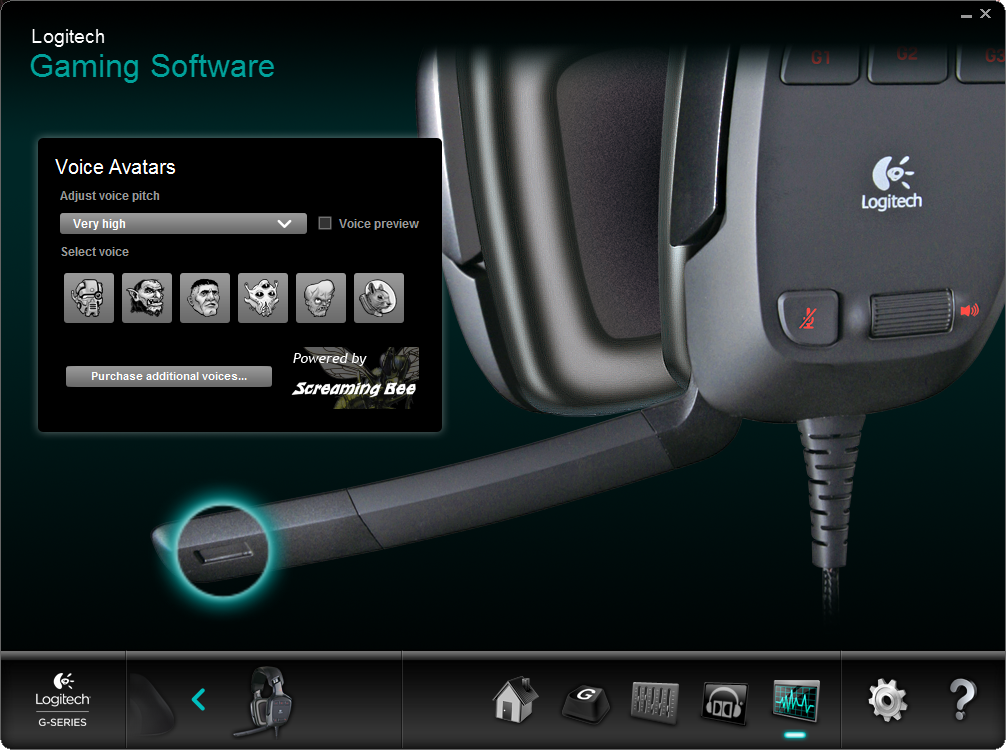1006x750 pixels.
Task: Open the audio equalizer settings icon
Action: [x=655, y=701]
